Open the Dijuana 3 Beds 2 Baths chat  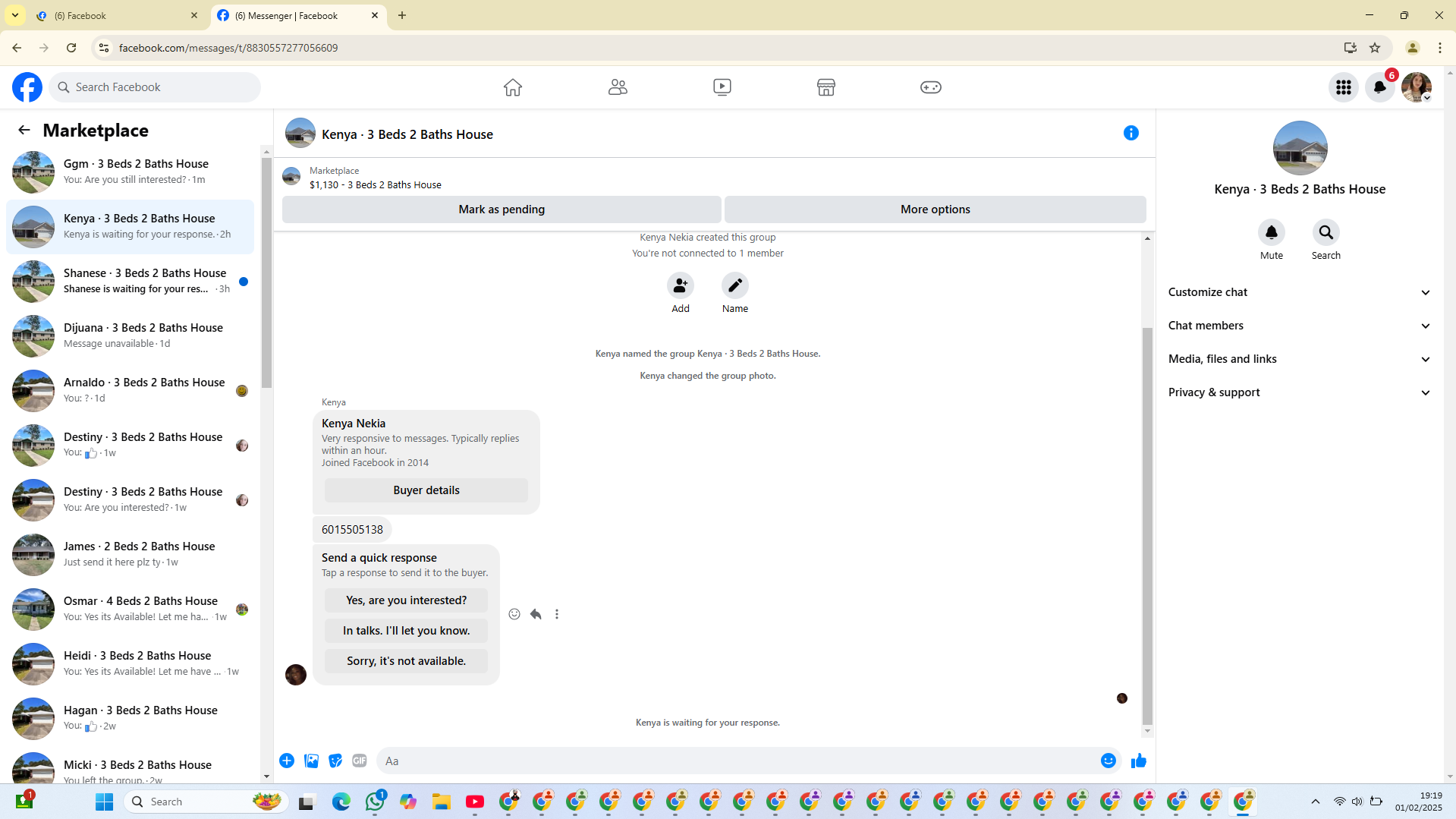(x=131, y=335)
